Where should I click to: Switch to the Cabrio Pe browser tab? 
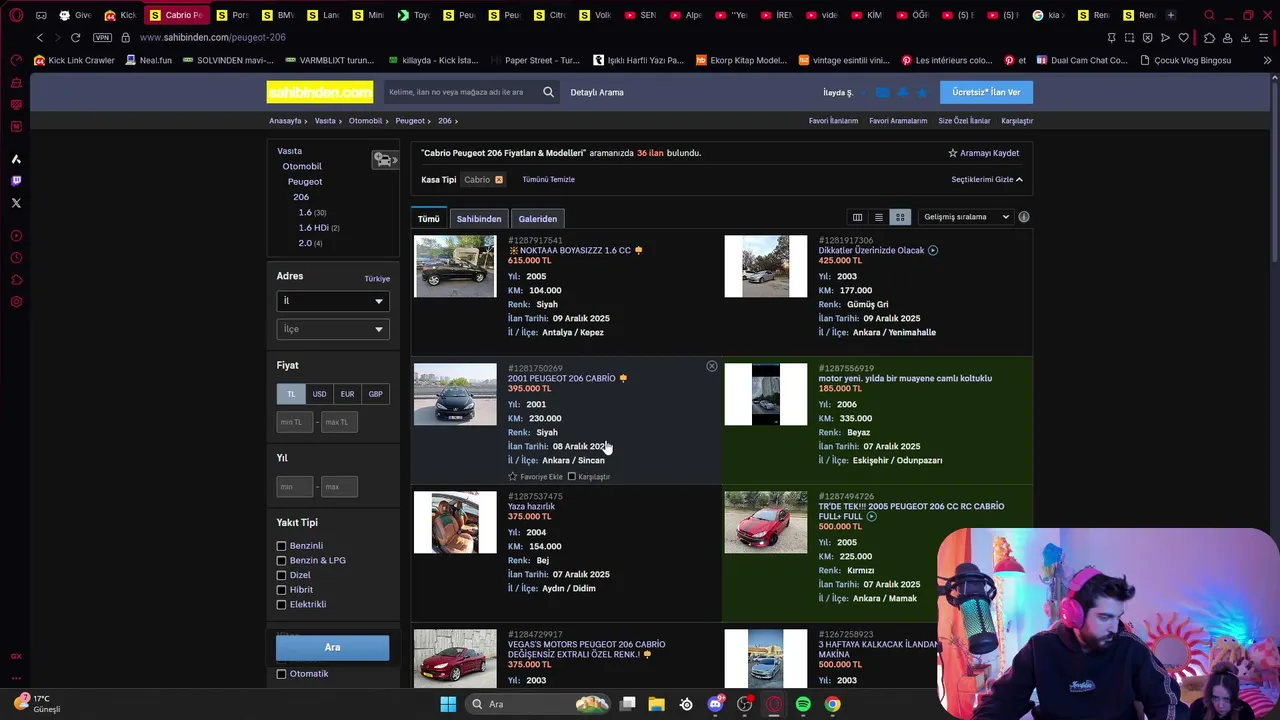[177, 15]
